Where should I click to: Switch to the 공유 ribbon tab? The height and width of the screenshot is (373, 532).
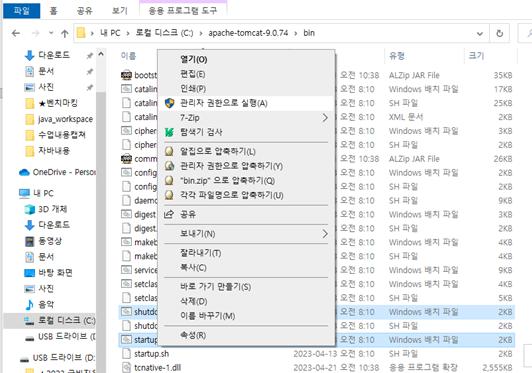click(x=85, y=11)
